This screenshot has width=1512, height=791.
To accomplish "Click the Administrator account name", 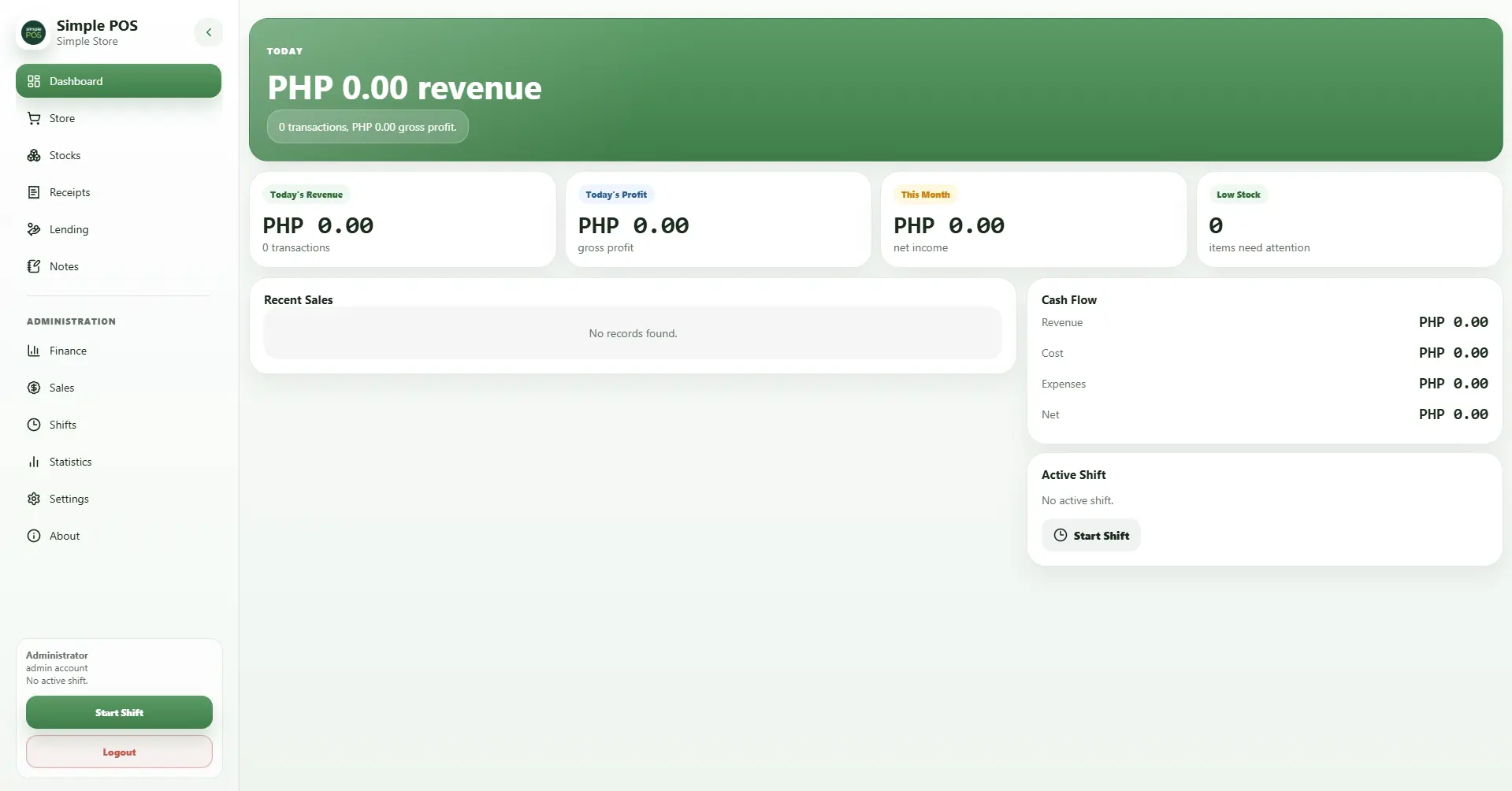I will (57, 655).
